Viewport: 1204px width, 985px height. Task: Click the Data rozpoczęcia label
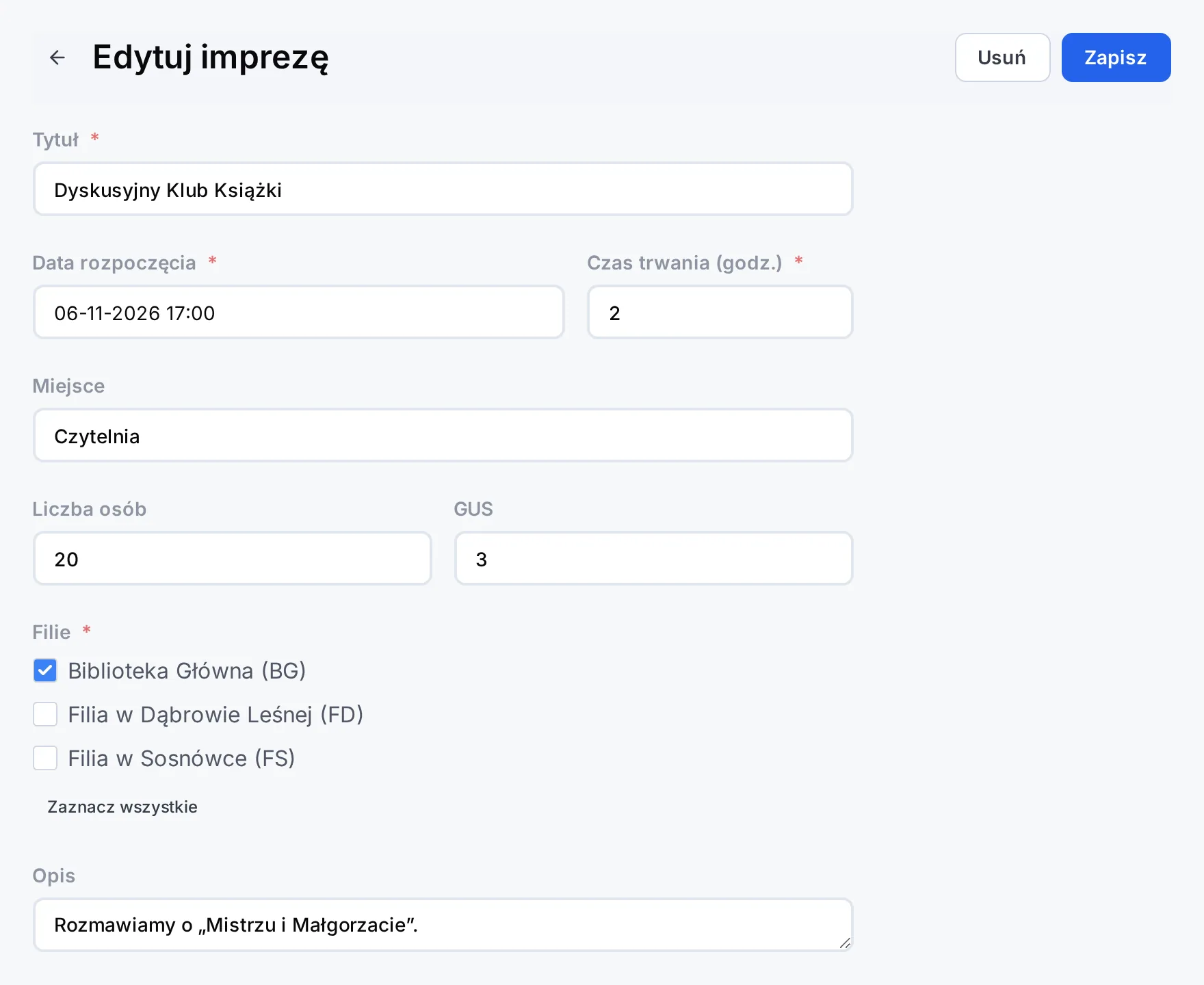114,263
